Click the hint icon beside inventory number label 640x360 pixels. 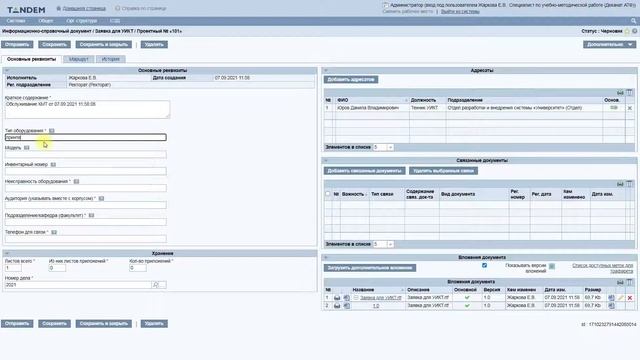(53, 164)
